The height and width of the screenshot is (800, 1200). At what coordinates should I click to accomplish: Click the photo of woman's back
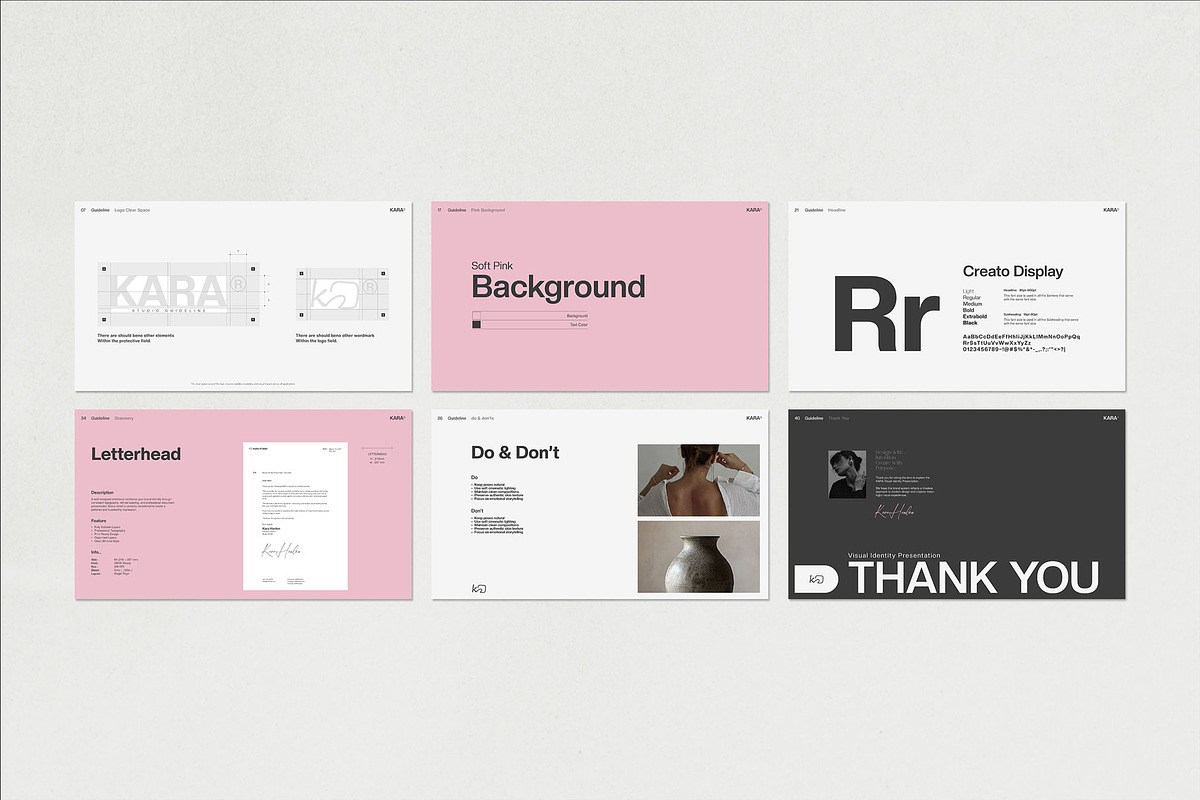698,480
